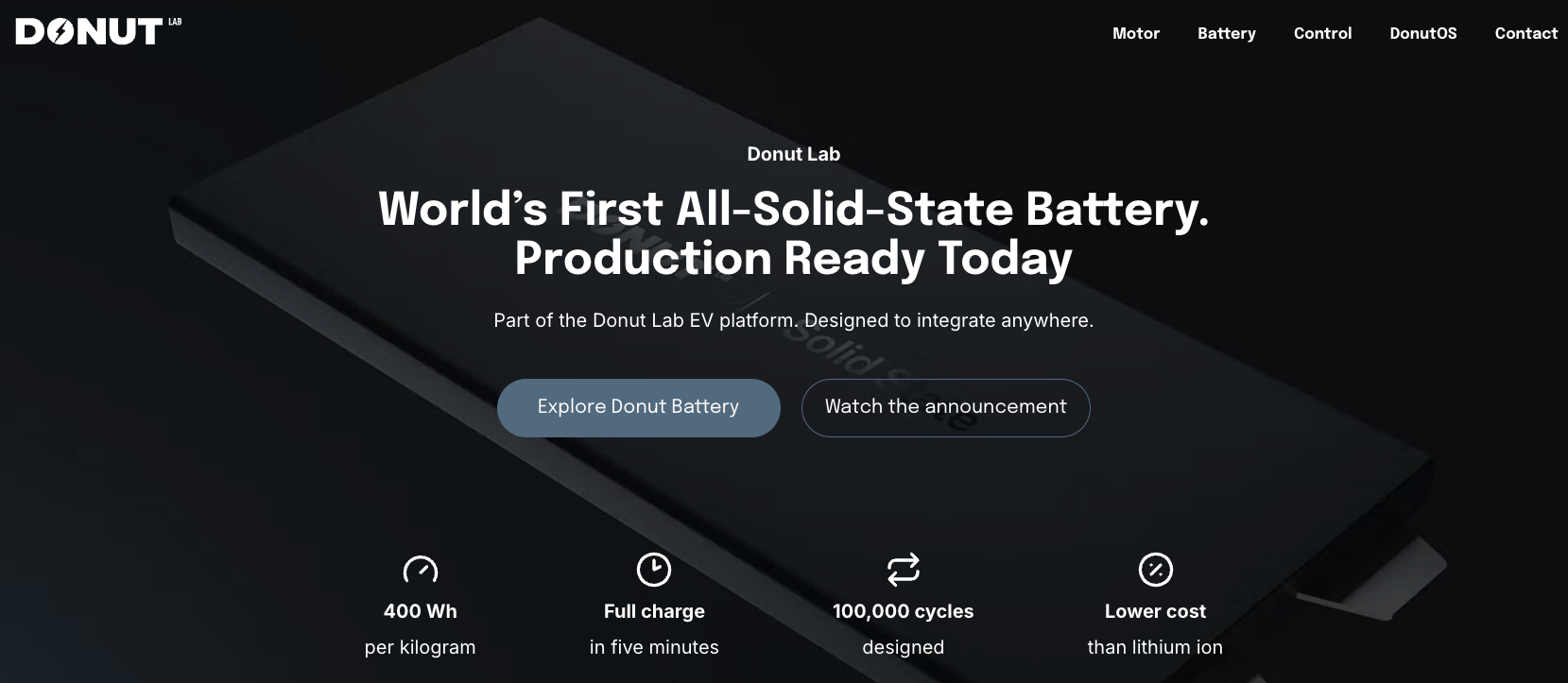Viewport: 1568px width, 683px height.
Task: Click the EV platform tagline text
Action: tap(794, 320)
